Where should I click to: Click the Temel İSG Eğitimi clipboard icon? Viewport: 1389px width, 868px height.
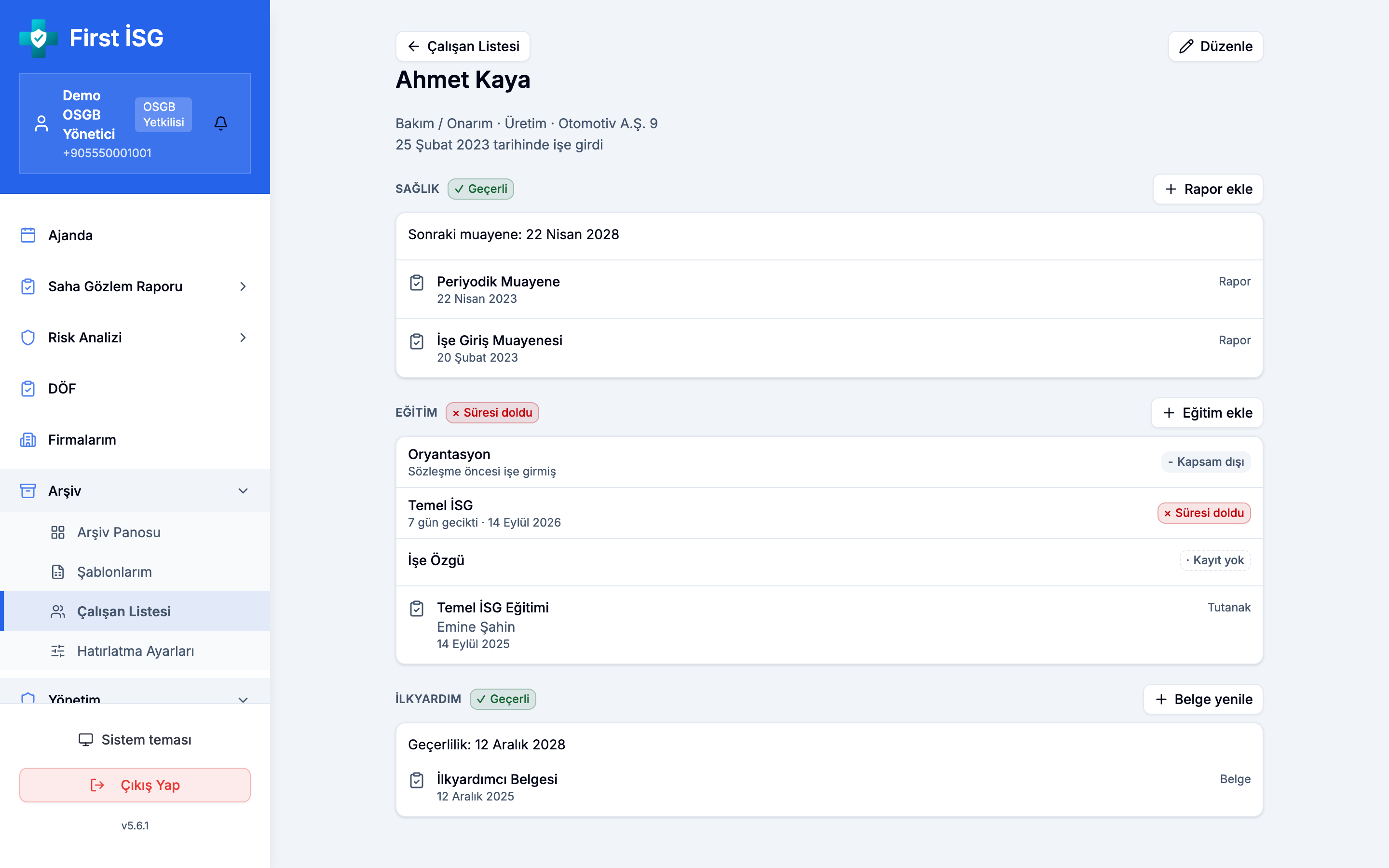point(417,609)
